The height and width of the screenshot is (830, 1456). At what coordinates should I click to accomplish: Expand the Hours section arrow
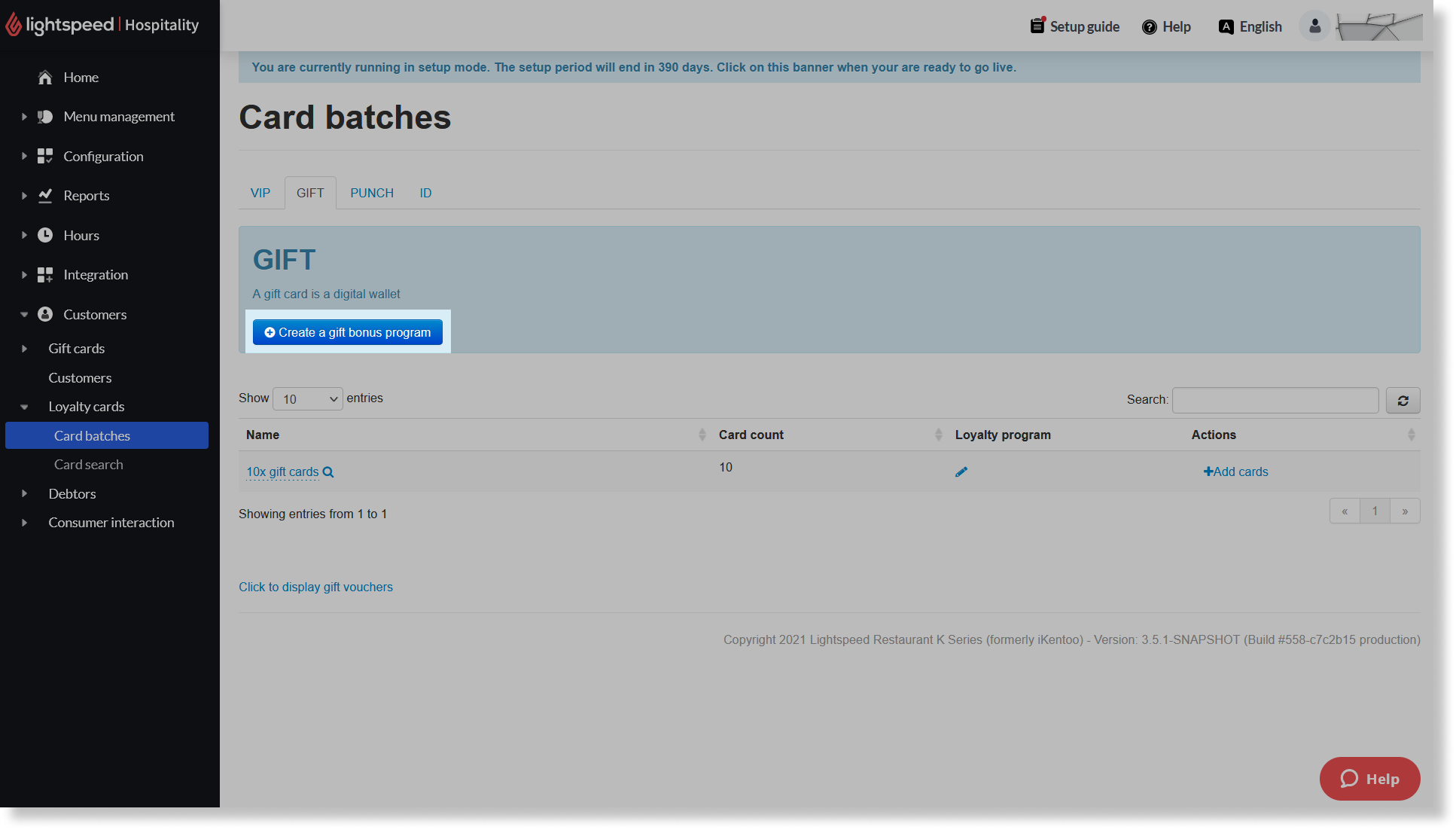tap(24, 235)
